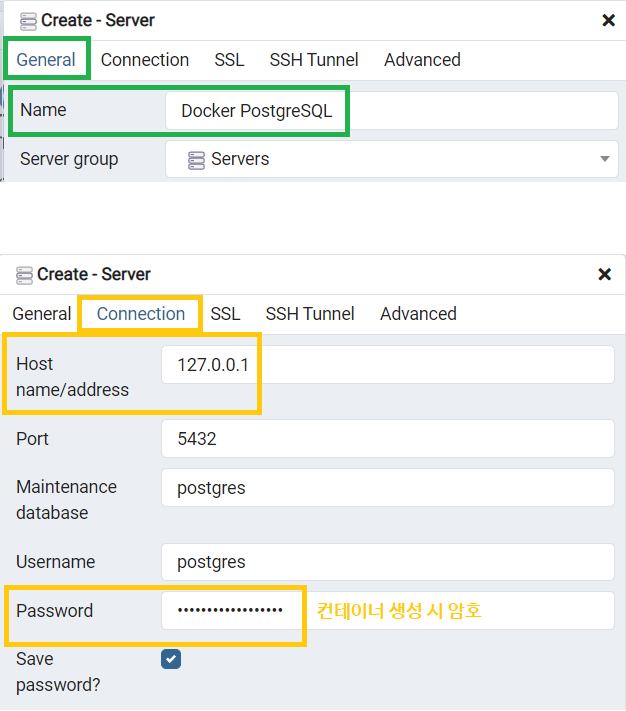Click the Password label
Image resolution: width=626 pixels, height=711 pixels.
pyautogui.click(x=54, y=611)
